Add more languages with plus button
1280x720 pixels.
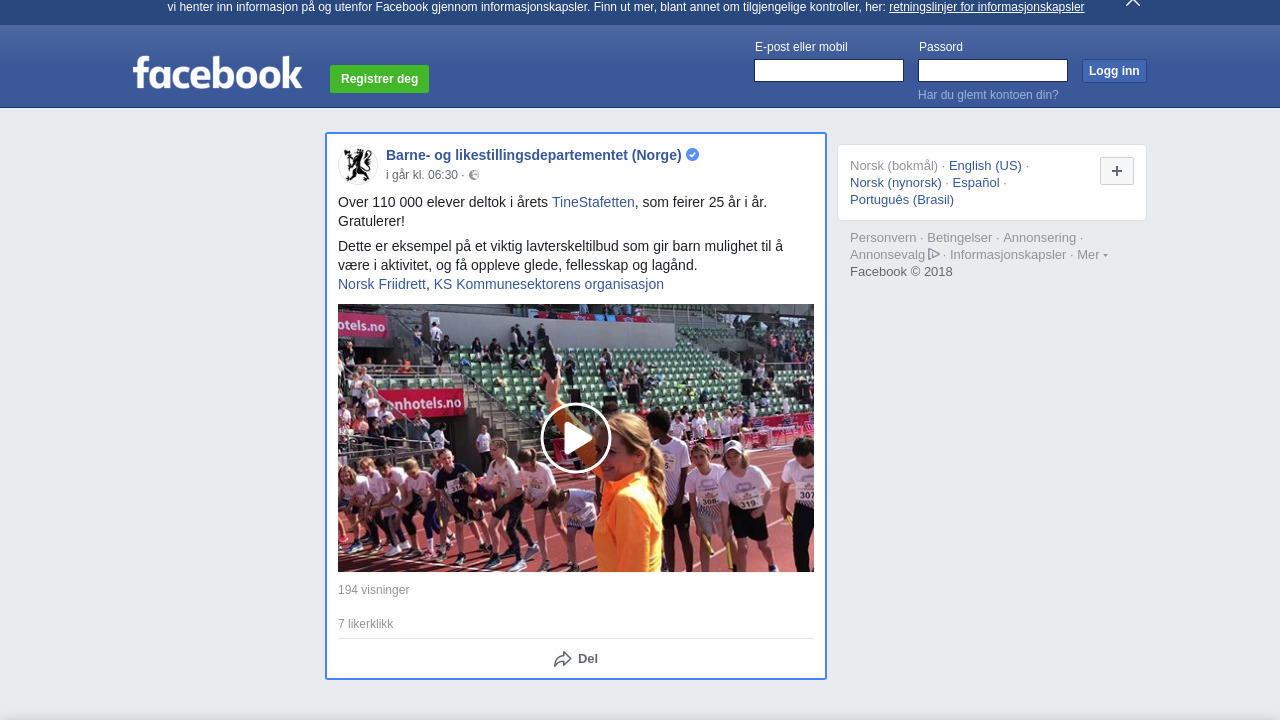[x=1117, y=171]
